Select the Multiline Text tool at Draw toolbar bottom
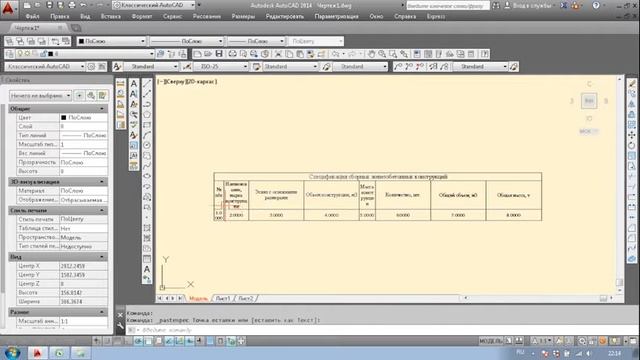Image resolution: width=640 pixels, height=360 pixels. [x=147, y=269]
